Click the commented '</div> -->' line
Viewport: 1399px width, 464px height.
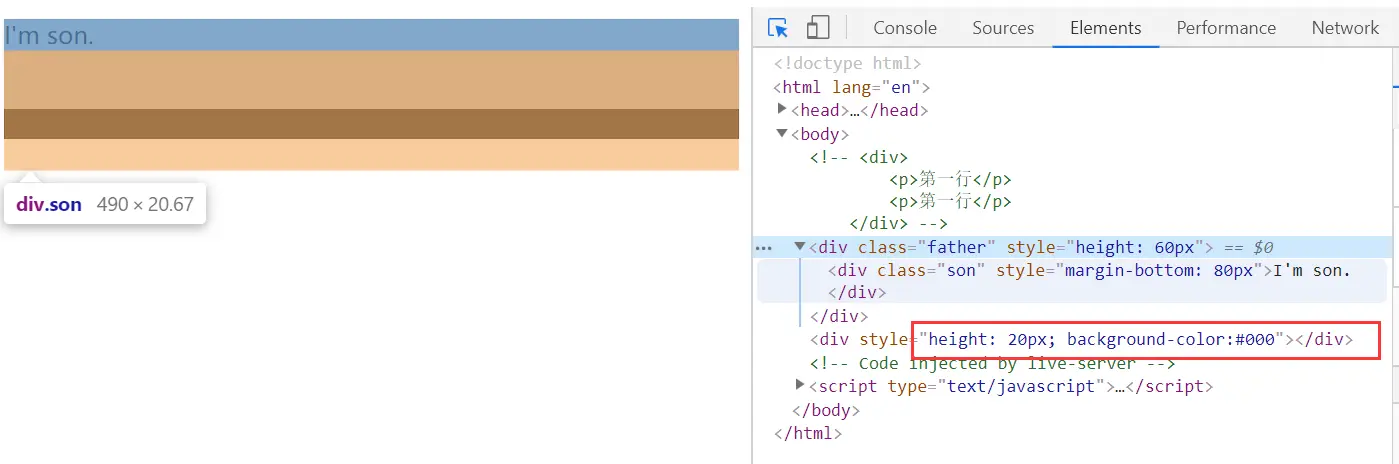tap(898, 224)
